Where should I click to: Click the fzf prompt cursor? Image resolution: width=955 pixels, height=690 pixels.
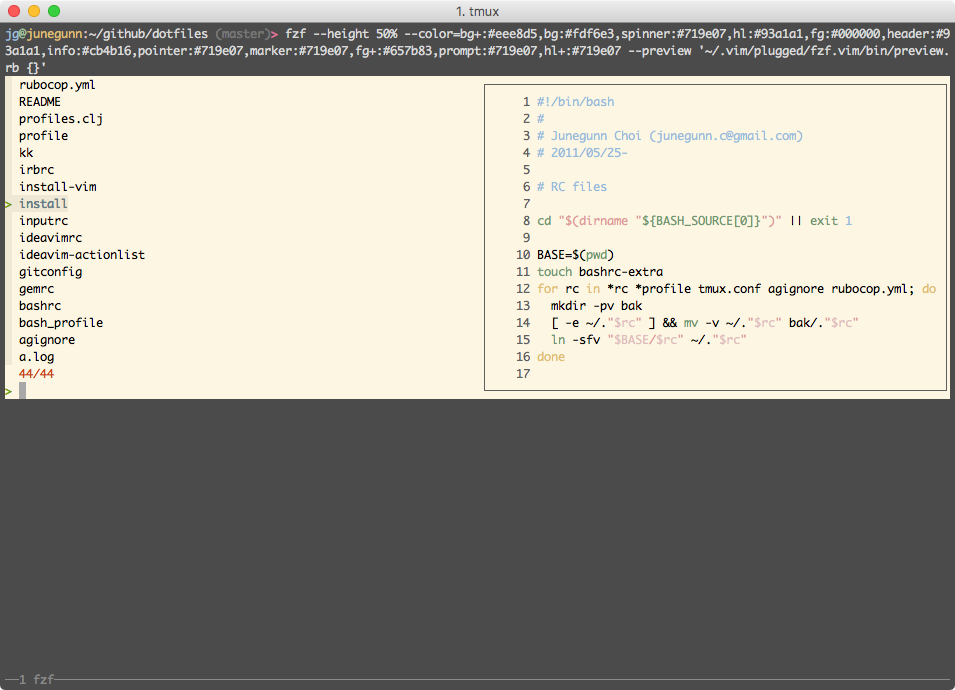[x=21, y=390]
